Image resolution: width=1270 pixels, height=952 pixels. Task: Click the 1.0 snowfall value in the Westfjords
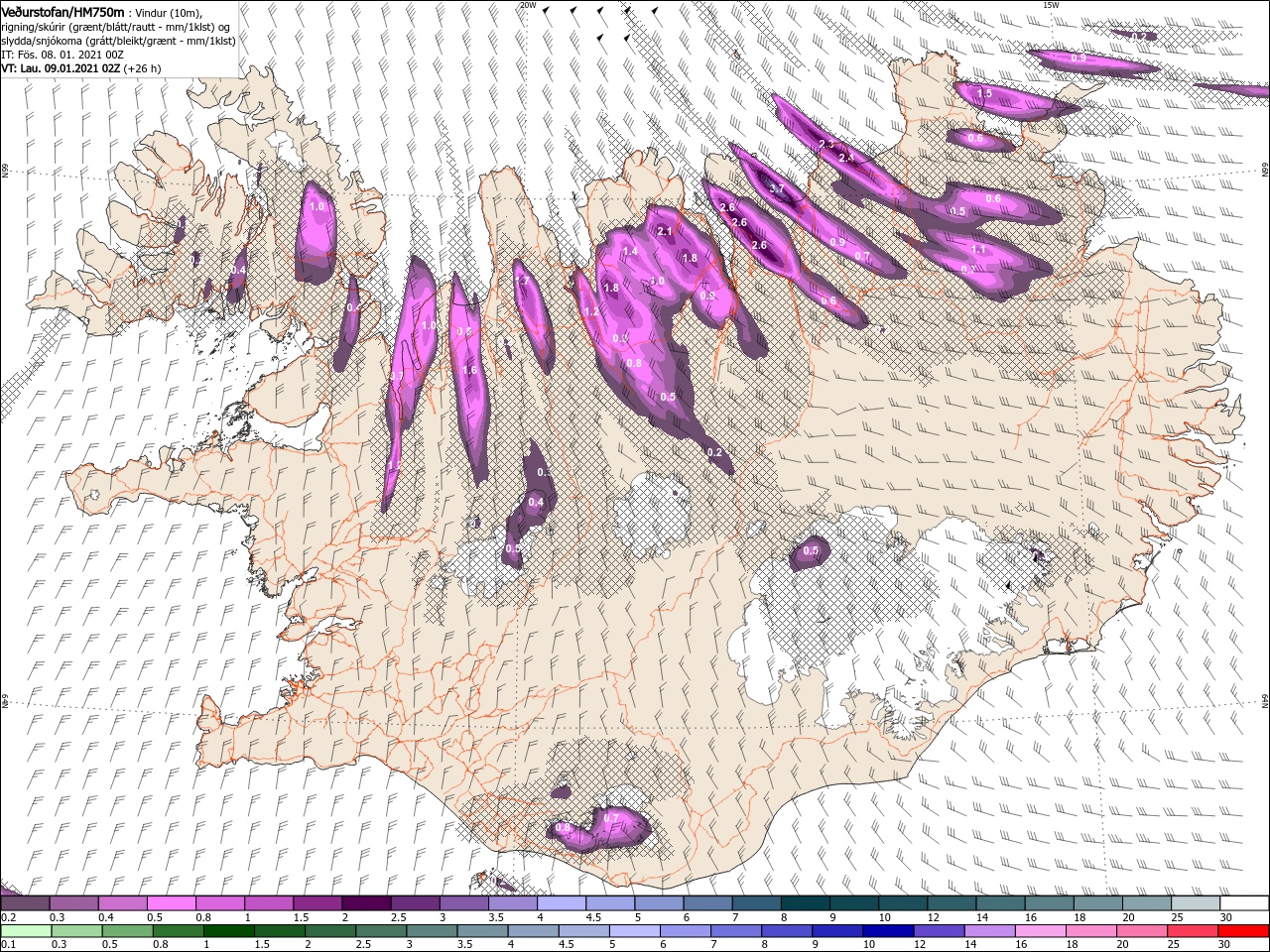click(317, 207)
